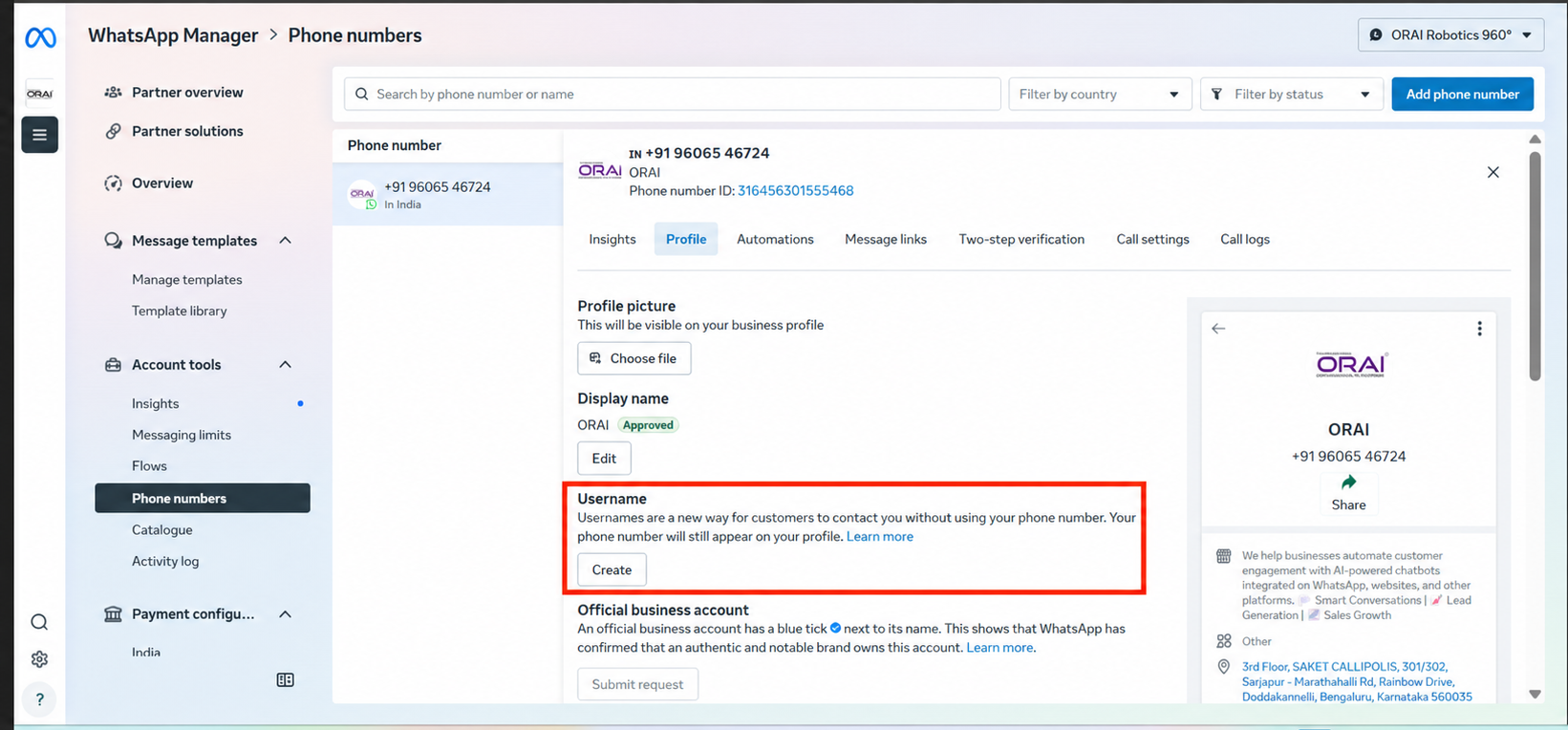Screen dimensions: 1568x730
Task: Open settings gear in left rail
Action: [39, 659]
